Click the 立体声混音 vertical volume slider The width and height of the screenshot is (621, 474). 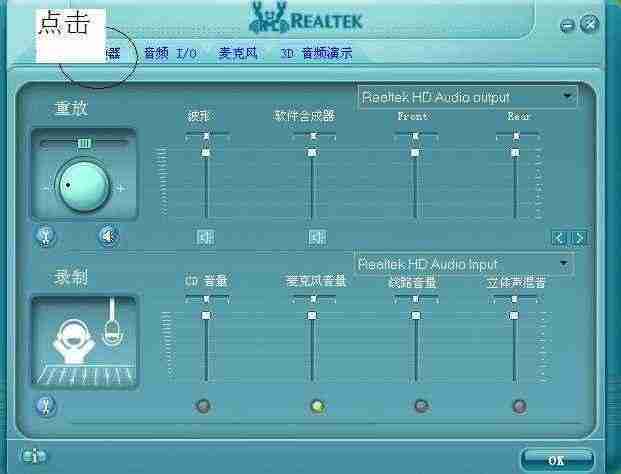coord(514,346)
